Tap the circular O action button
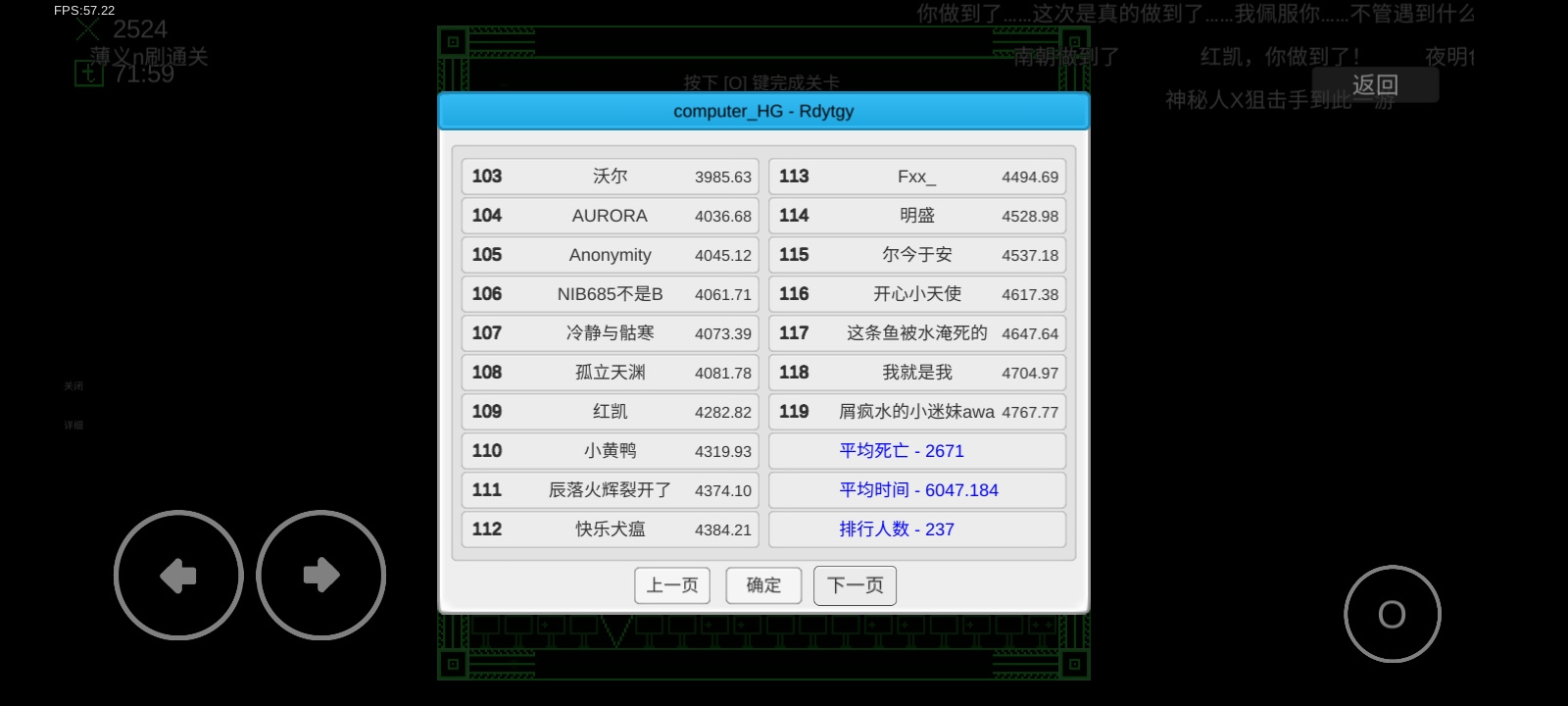The height and width of the screenshot is (706, 1568). pyautogui.click(x=1393, y=614)
